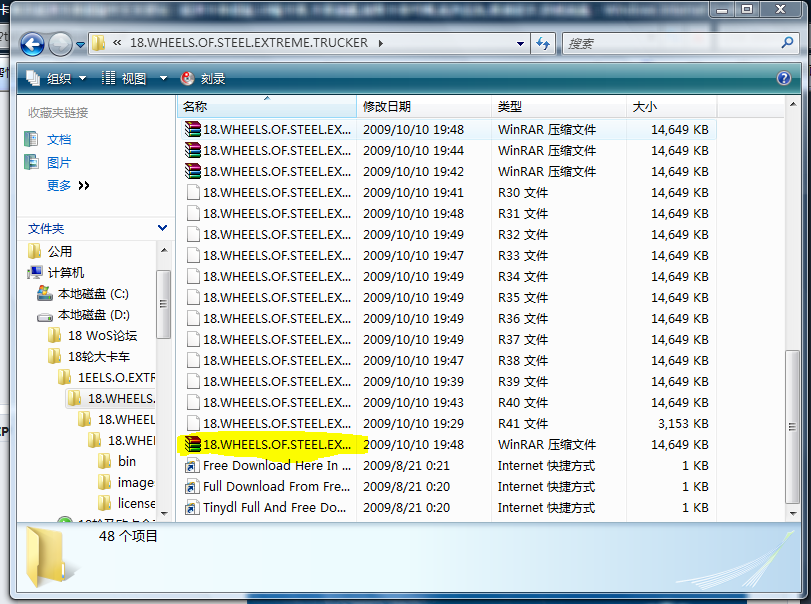
Task: Select the R33 file icon
Action: click(192, 255)
